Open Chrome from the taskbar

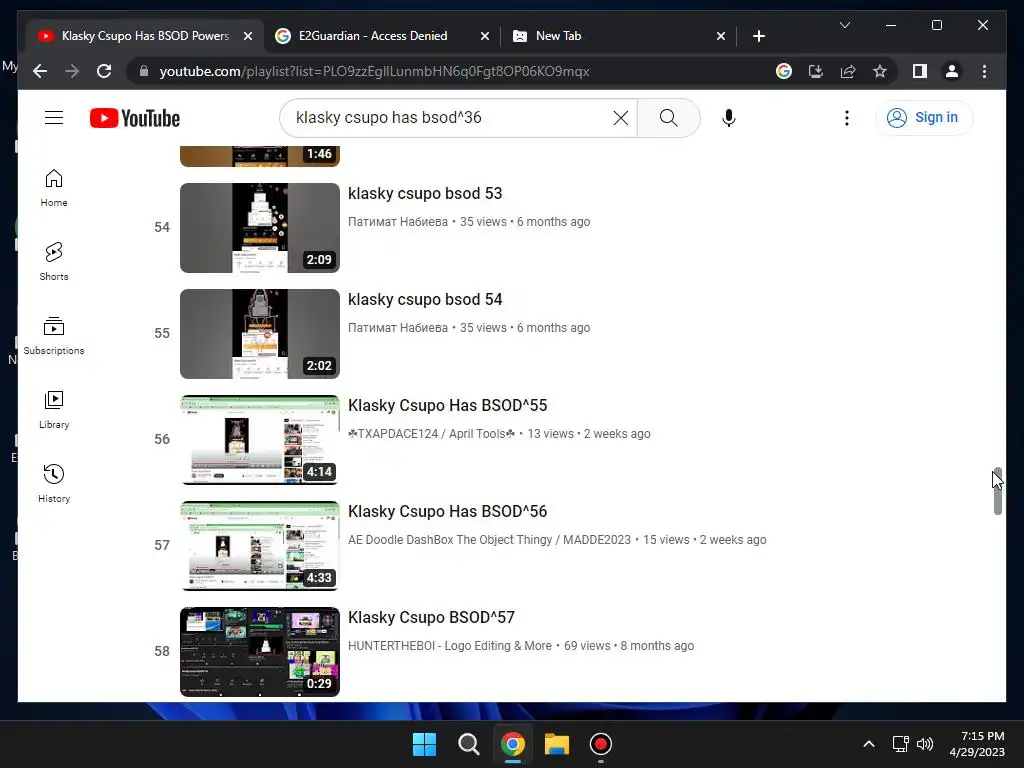coord(513,744)
